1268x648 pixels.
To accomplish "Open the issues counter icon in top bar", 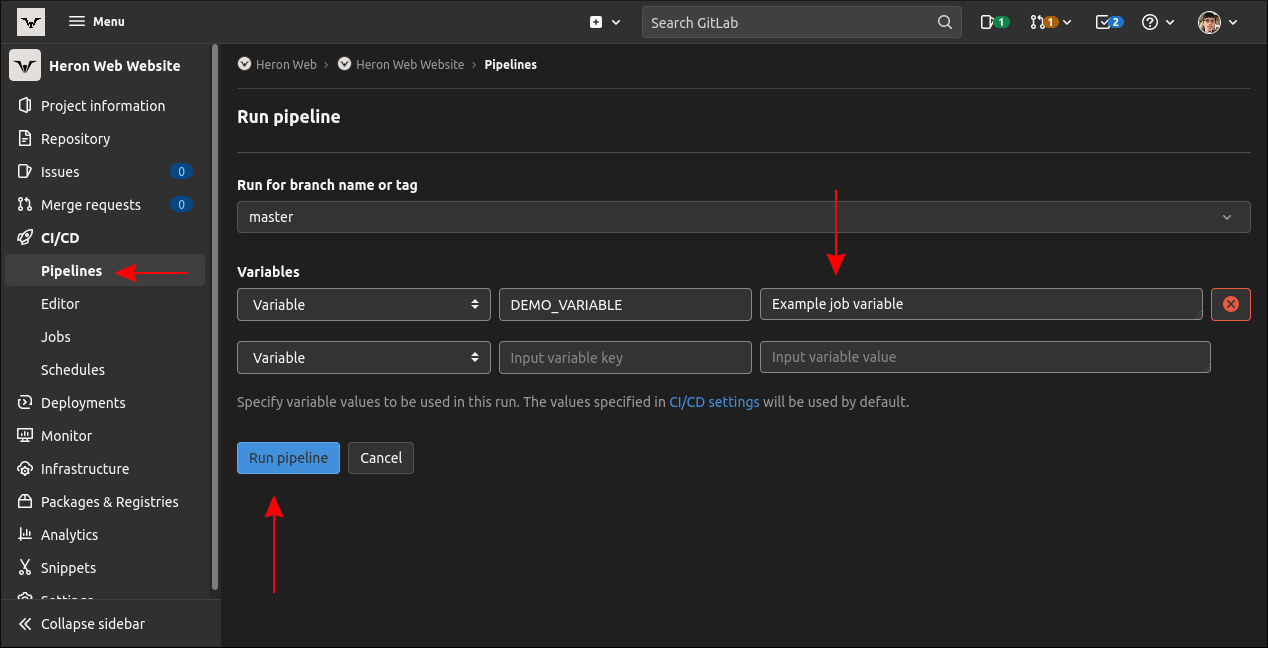I will 994,22.
